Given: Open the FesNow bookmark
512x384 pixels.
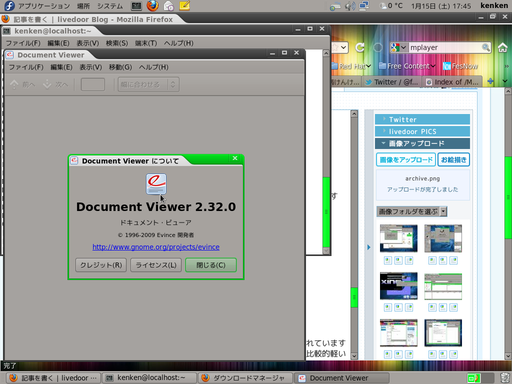Looking at the screenshot, I should tap(460, 66).
